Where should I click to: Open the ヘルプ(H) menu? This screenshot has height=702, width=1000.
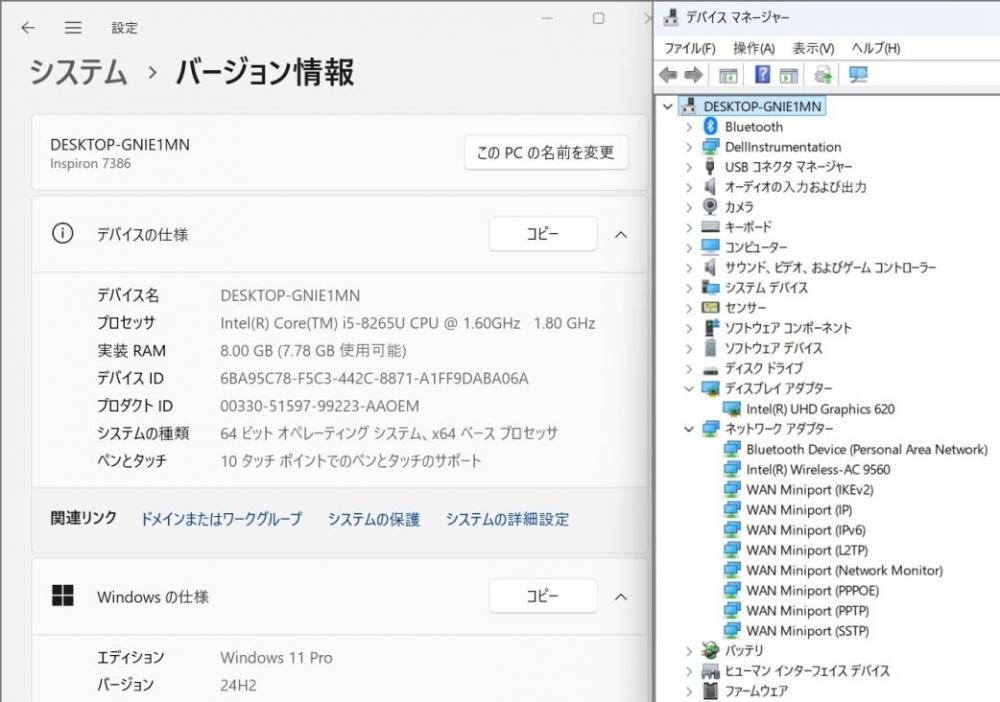(876, 48)
